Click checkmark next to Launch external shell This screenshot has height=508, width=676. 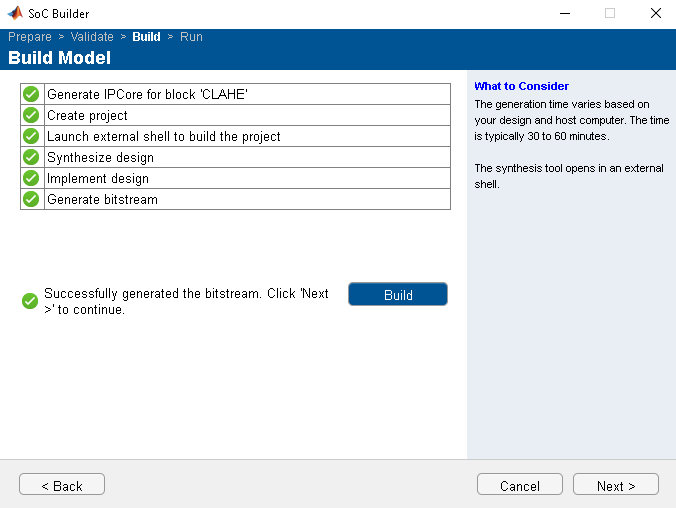pyautogui.click(x=31, y=136)
